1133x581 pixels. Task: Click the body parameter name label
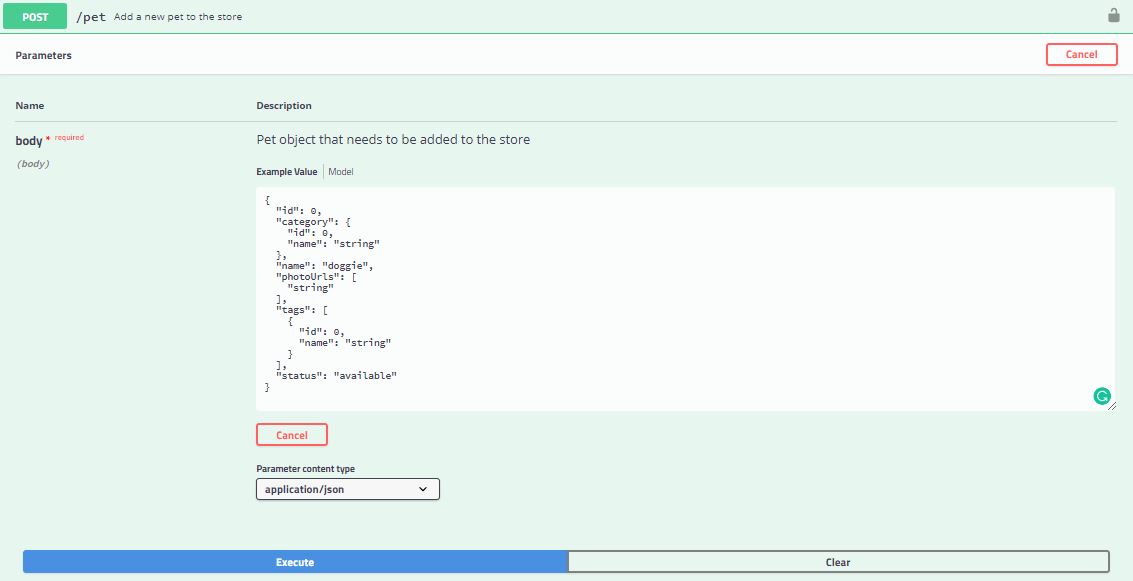(x=29, y=141)
